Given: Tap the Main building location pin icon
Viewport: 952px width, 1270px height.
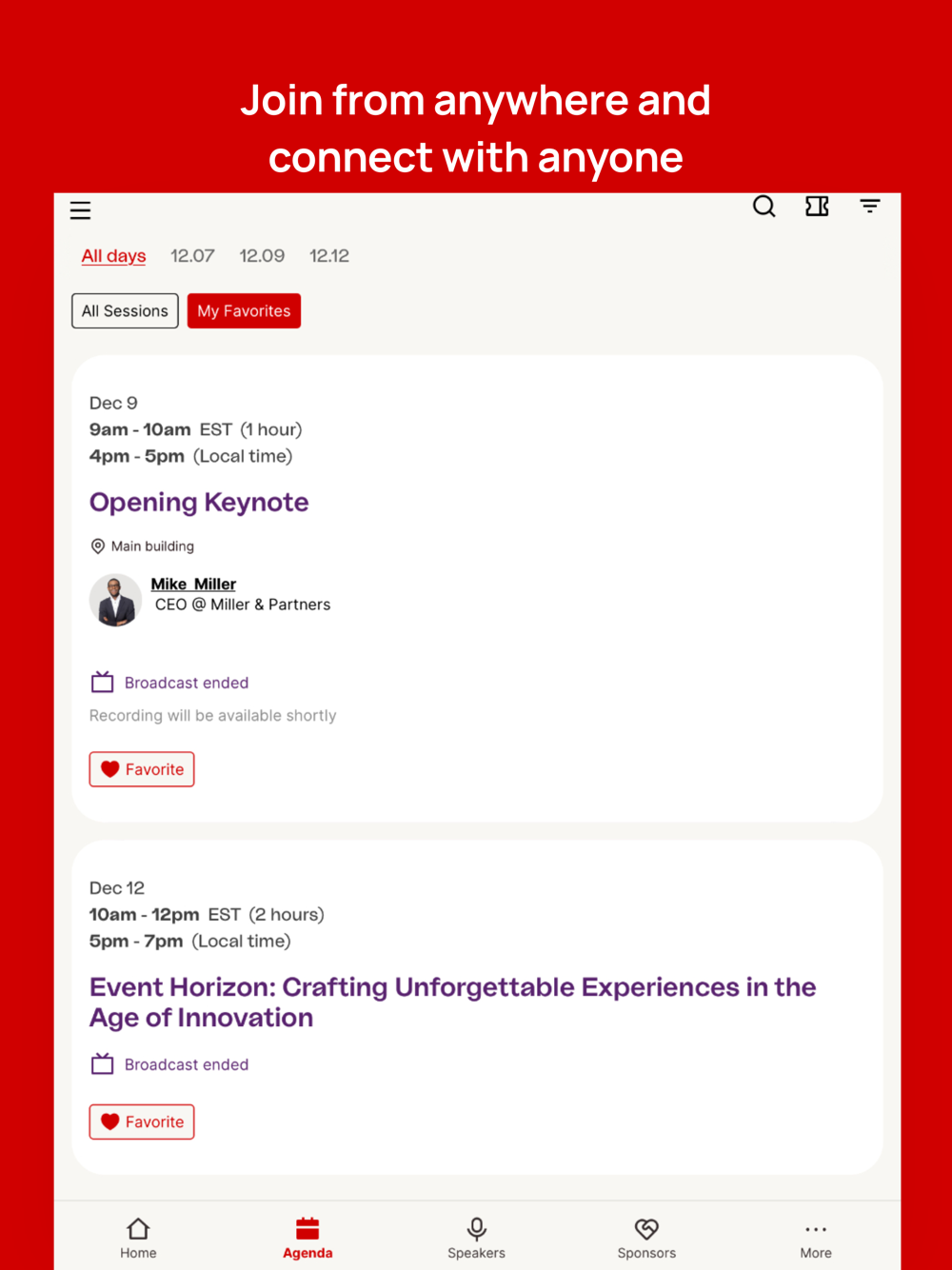Looking at the screenshot, I should tap(97, 546).
